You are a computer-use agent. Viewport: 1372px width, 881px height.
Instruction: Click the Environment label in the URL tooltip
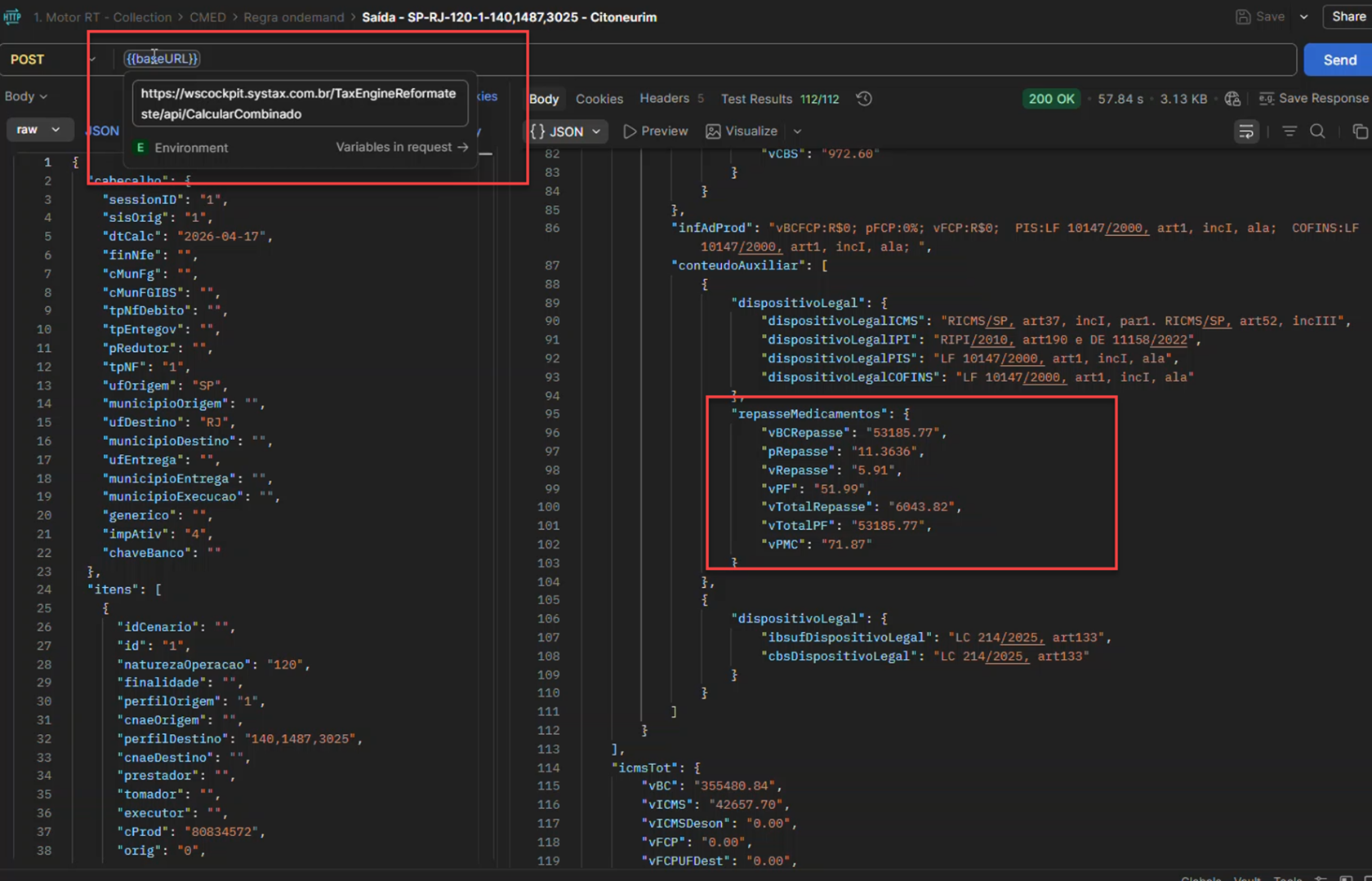191,148
